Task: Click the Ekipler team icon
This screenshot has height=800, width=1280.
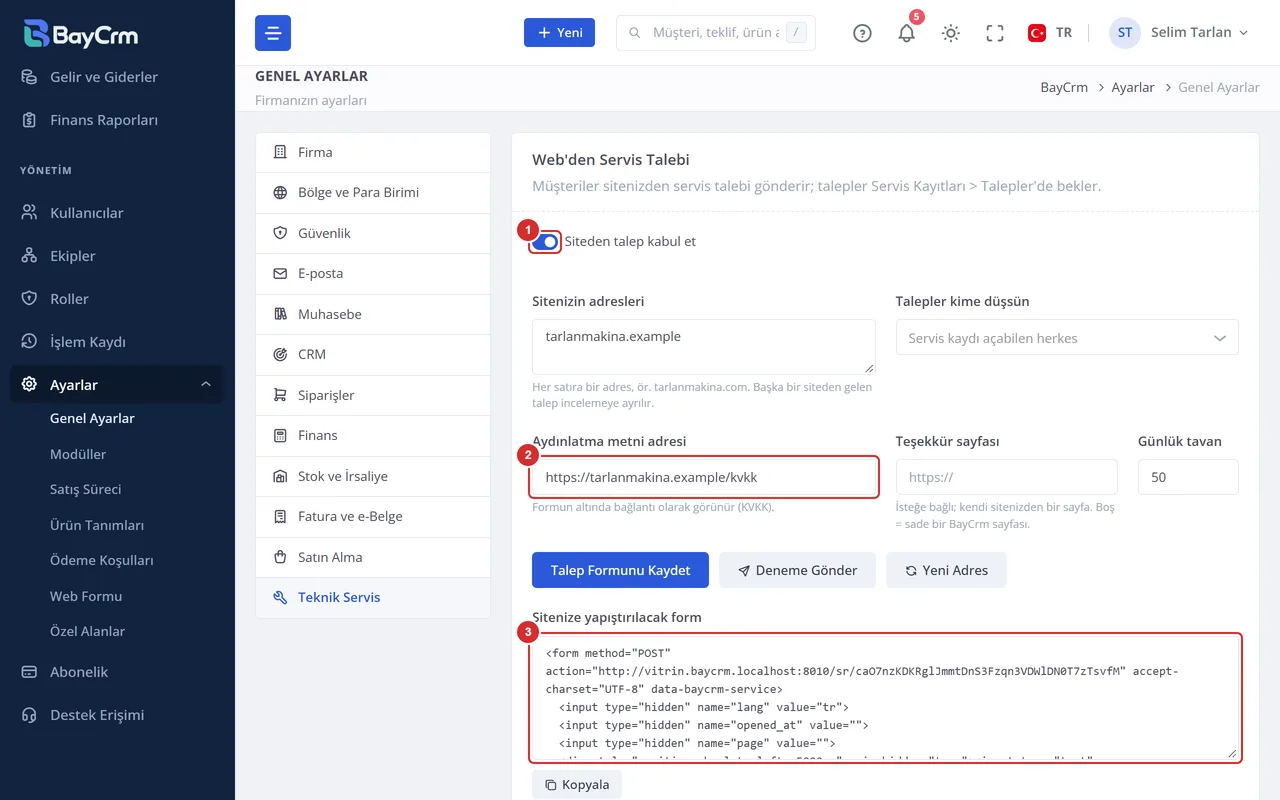Action: tap(30, 256)
